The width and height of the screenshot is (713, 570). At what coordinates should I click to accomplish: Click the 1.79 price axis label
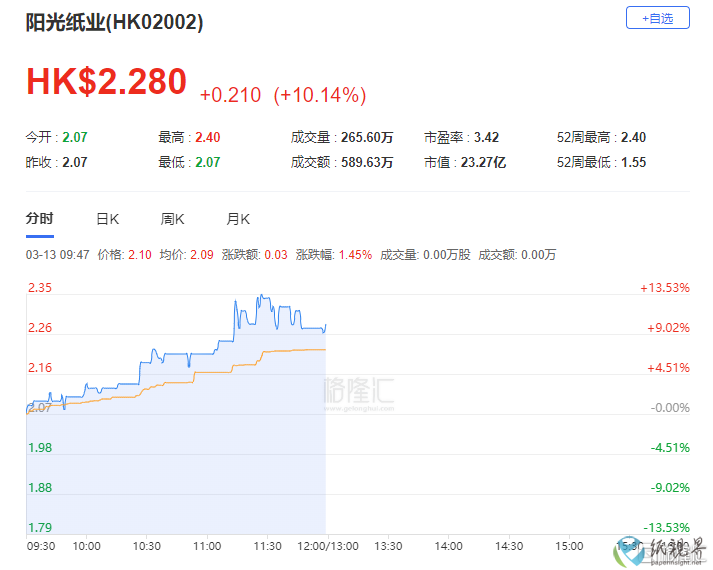coord(40,528)
